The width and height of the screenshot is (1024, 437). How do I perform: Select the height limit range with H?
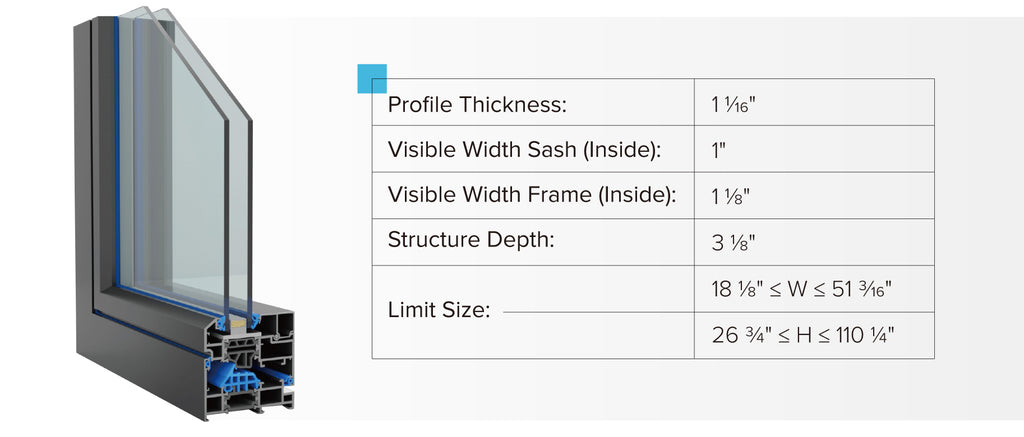[802, 335]
